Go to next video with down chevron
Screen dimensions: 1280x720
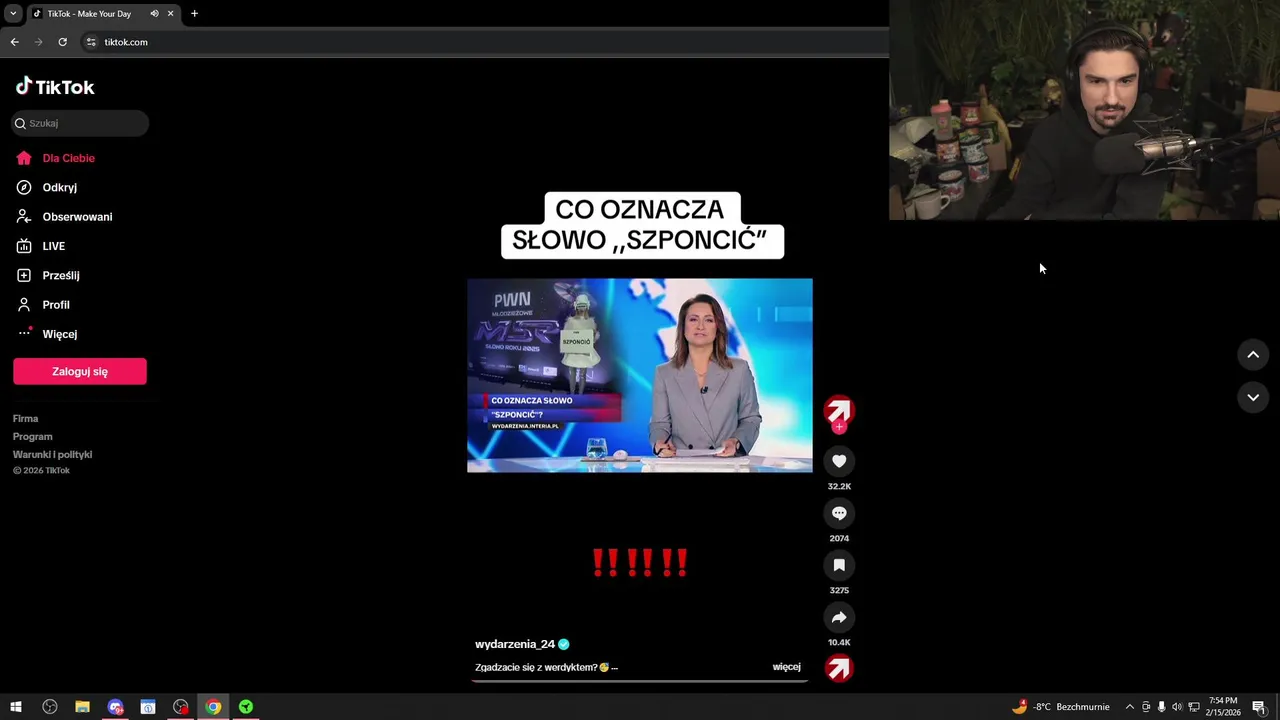pyautogui.click(x=1253, y=397)
